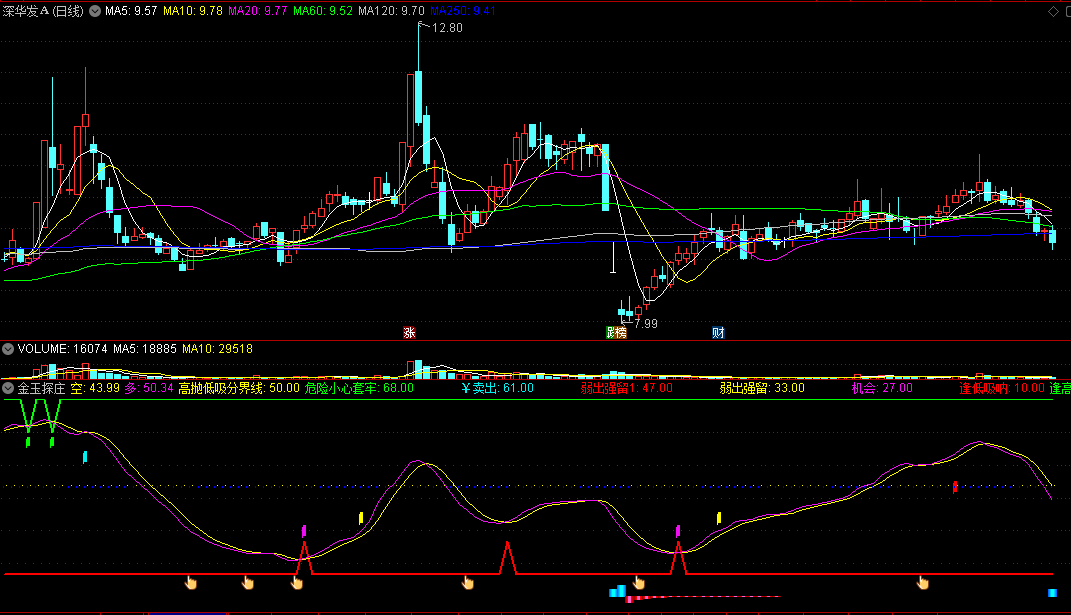Screen dimensions: 1071x615
Task: Click the hand icon beside the blue bars
Action: (639, 582)
